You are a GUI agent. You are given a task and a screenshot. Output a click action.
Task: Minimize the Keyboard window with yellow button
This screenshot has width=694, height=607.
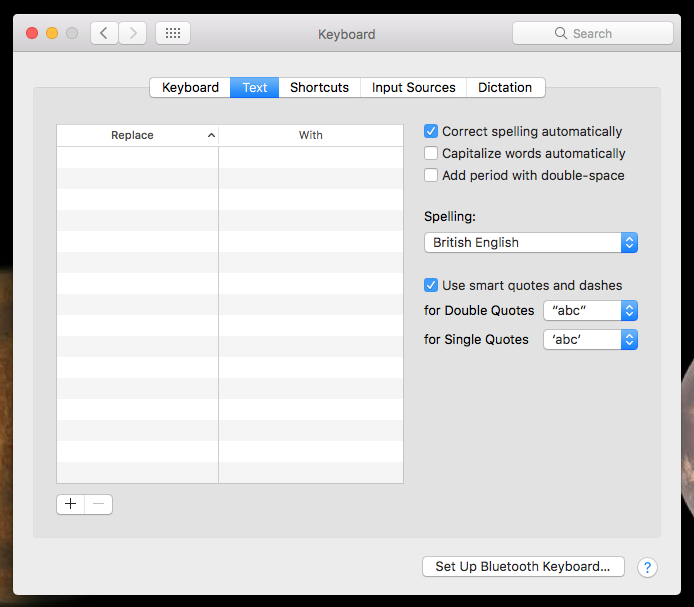[52, 33]
